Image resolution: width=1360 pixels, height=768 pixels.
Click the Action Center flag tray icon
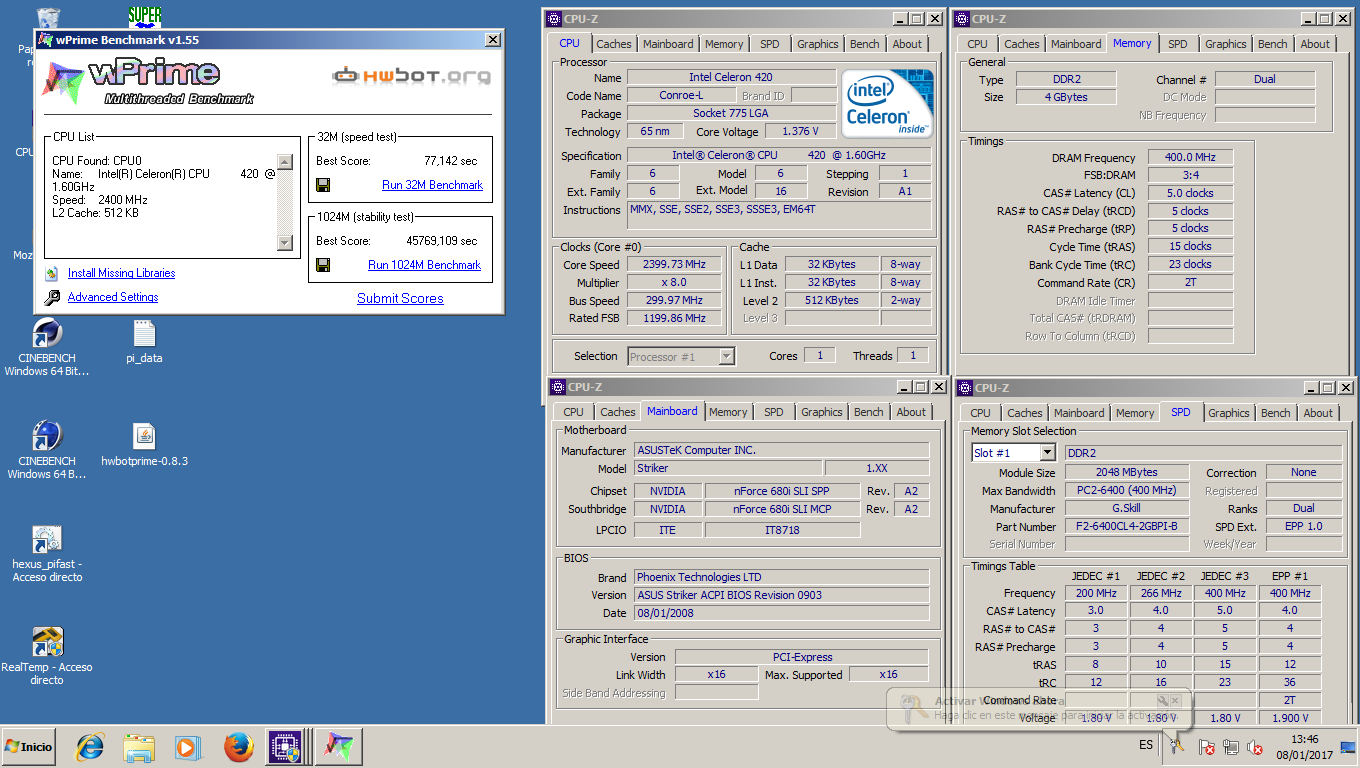click(1207, 747)
